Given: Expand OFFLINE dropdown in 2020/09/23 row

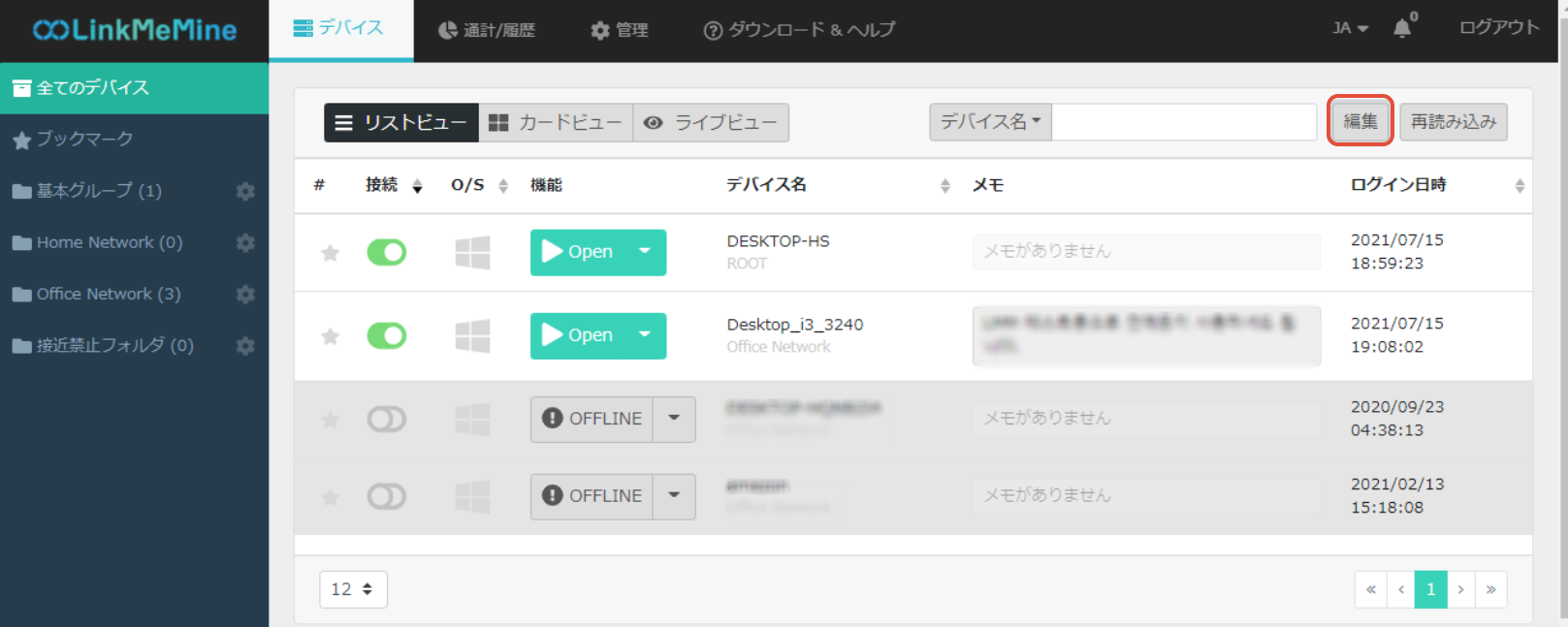Looking at the screenshot, I should pos(674,419).
